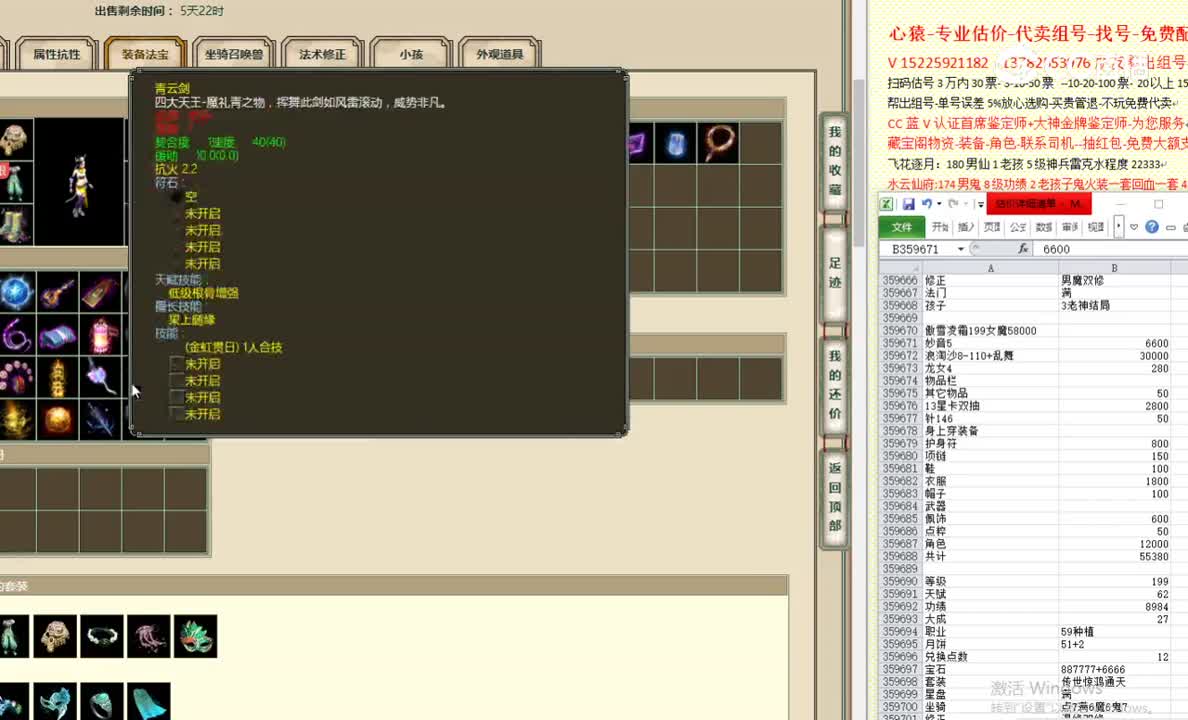Image resolution: width=1188 pixels, height=720 pixels.
Task: Check the second 未开启 skill checkbox
Action: coord(176,379)
